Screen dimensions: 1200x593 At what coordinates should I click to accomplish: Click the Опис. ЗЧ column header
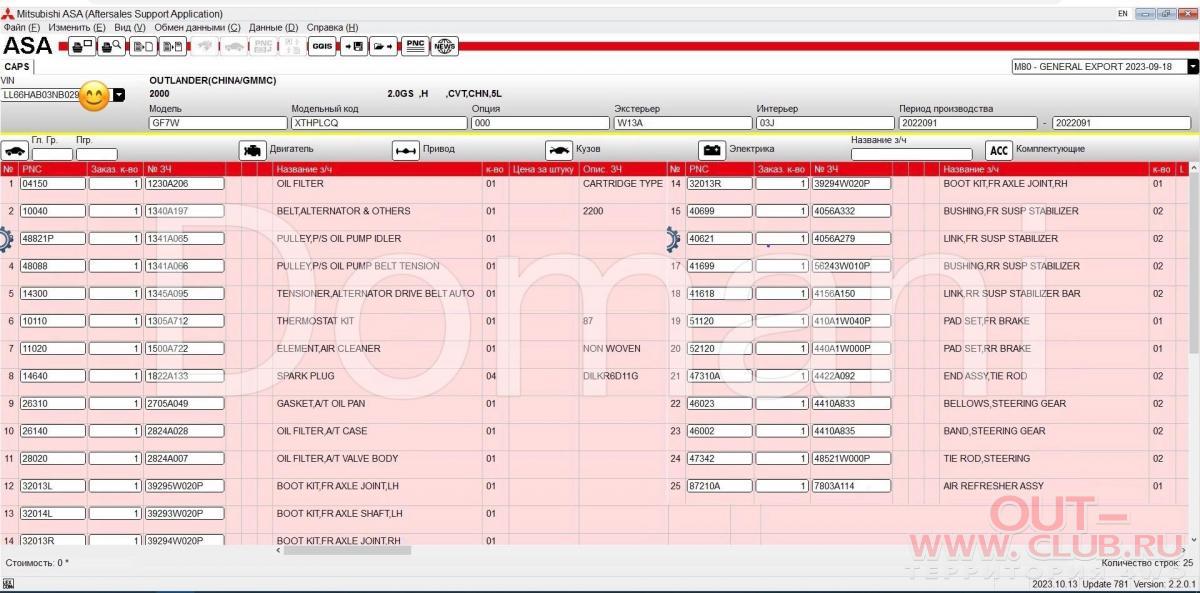click(623, 170)
